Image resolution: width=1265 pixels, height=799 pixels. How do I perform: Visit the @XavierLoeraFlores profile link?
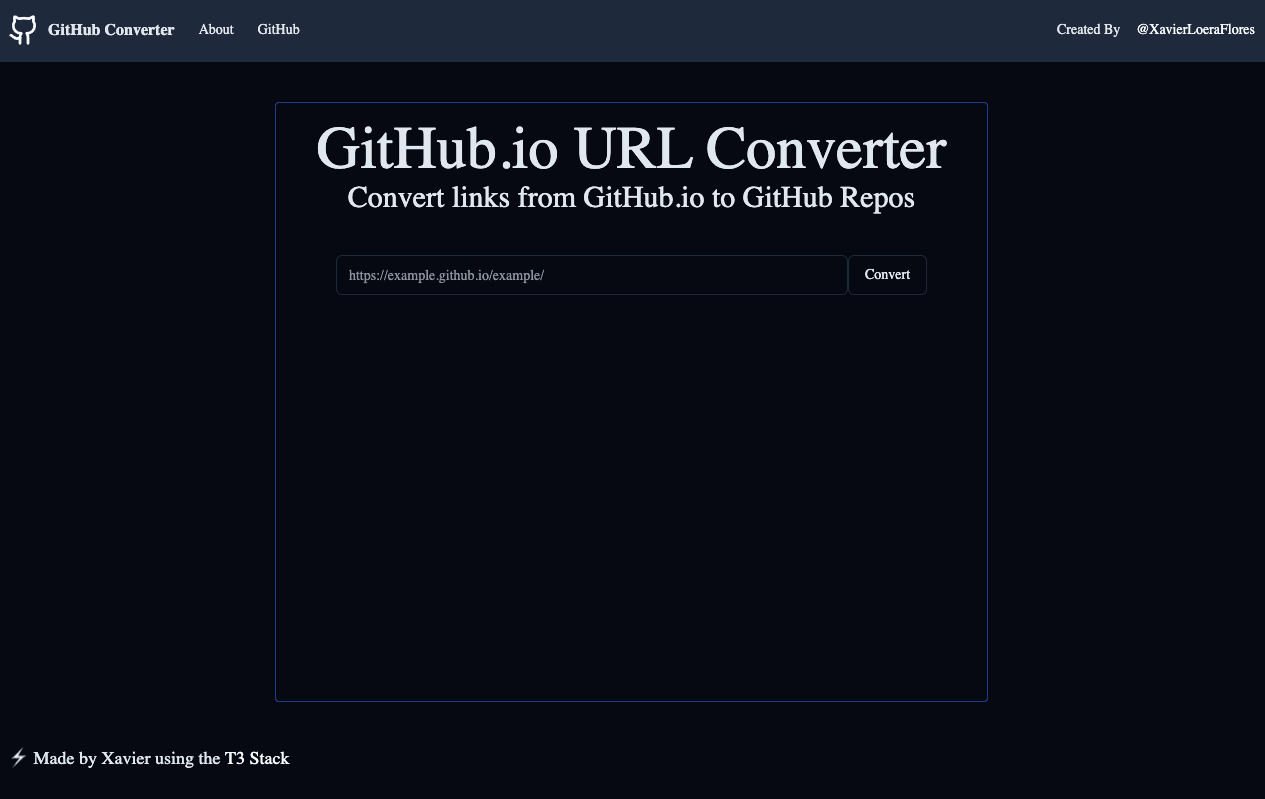1195,30
